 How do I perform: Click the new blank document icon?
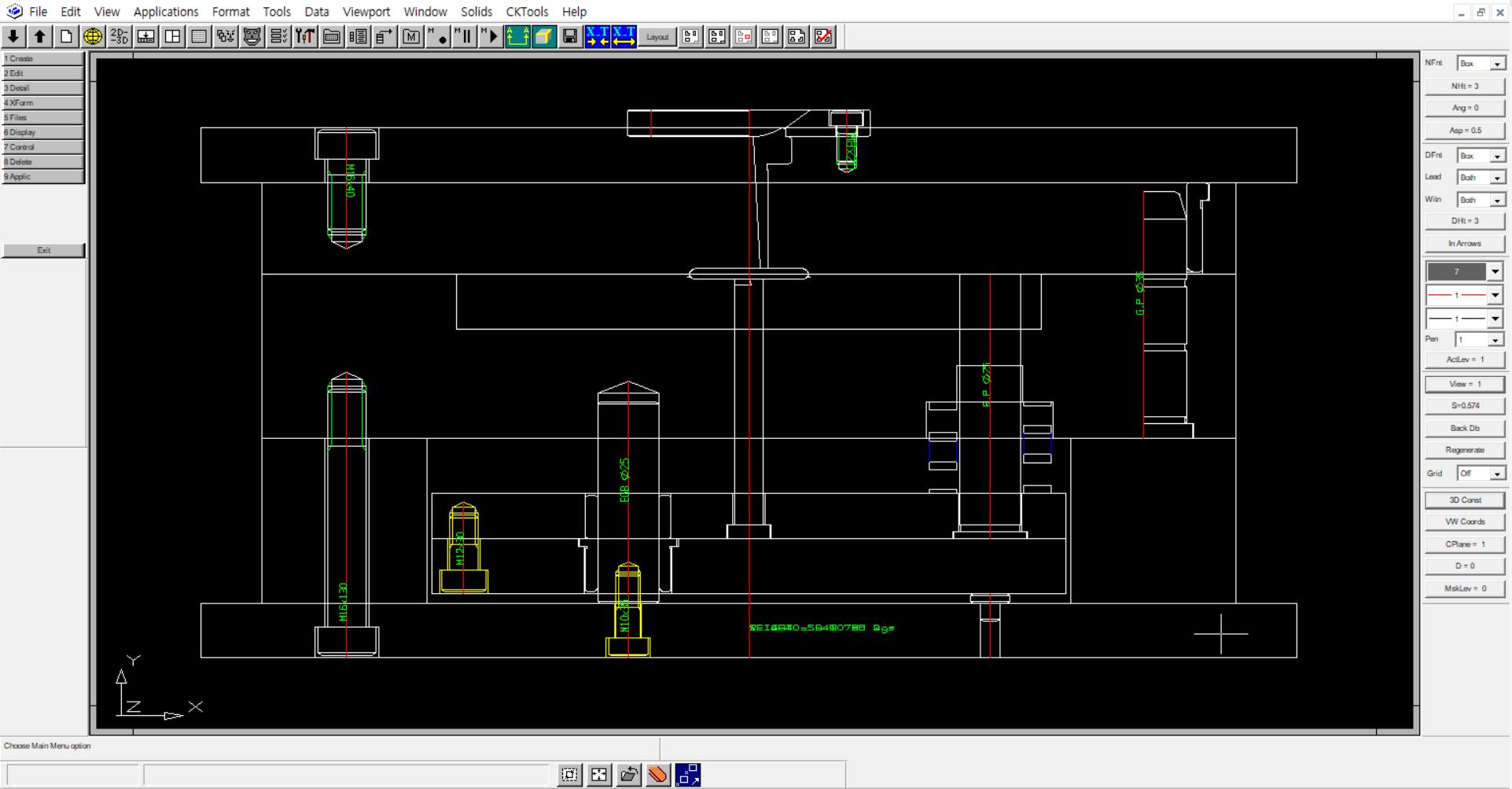tap(67, 36)
